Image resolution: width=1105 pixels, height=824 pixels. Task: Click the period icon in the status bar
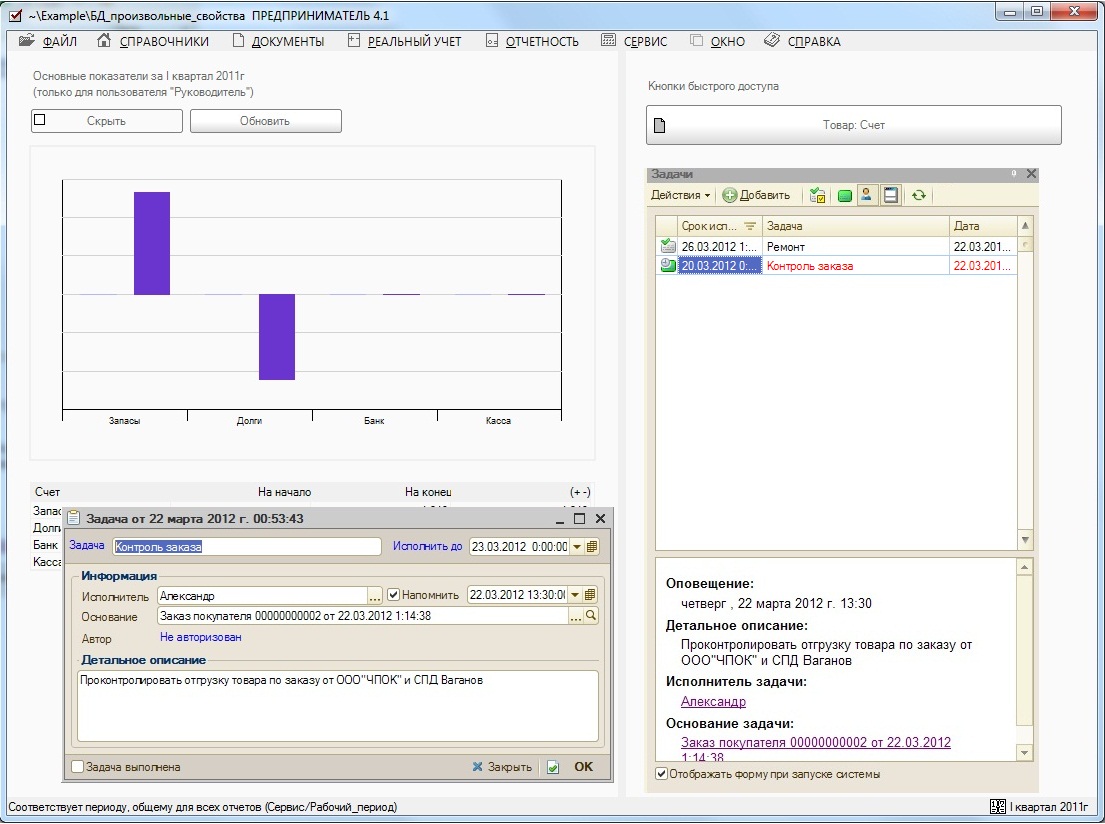(x=997, y=806)
